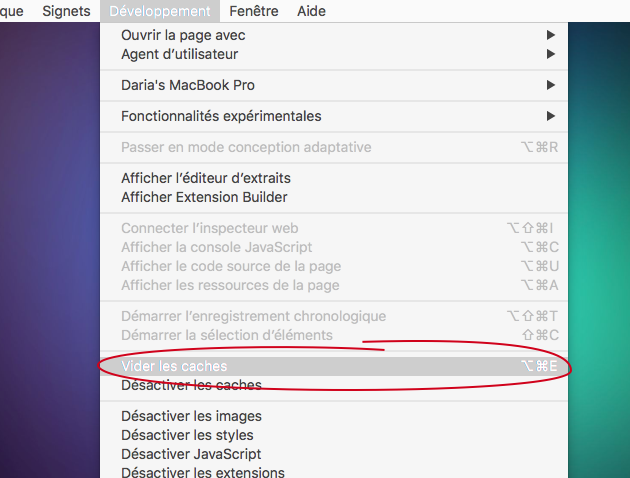Close the Développement menu via its title

160,11
